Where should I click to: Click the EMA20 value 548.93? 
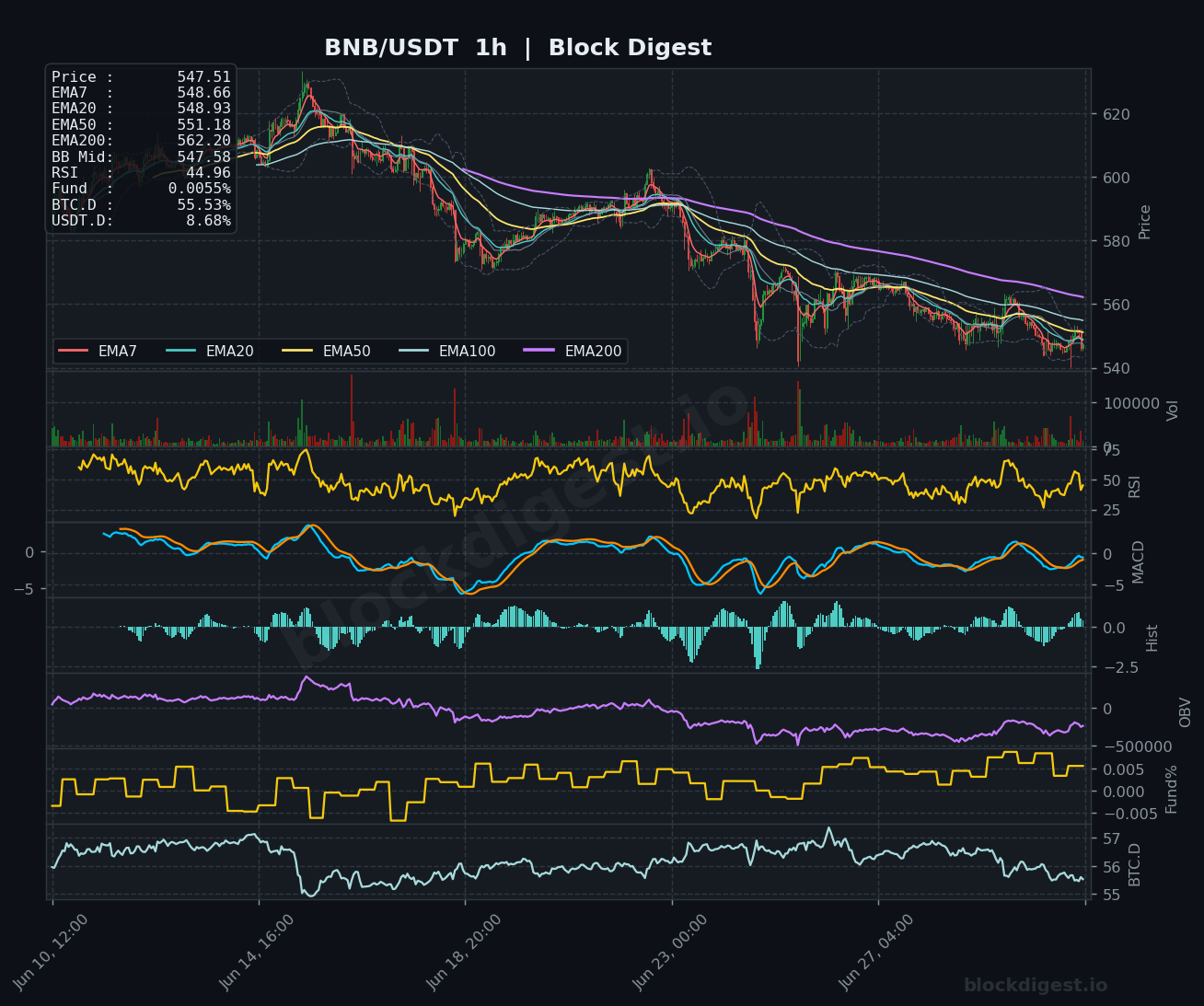tap(204, 109)
